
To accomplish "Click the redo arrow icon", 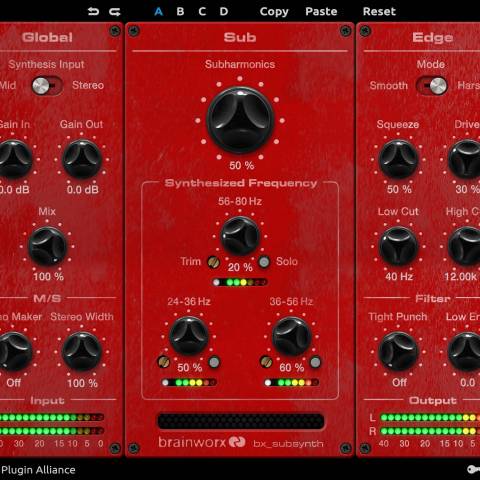I will [115, 12].
